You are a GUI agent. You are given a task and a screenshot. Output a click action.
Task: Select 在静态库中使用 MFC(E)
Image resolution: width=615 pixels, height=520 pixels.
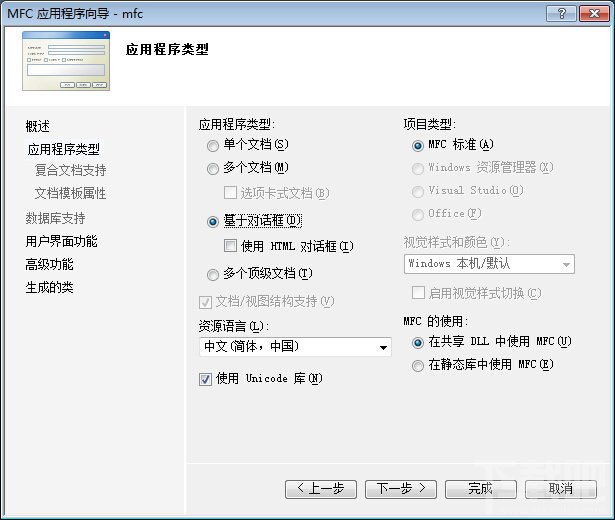tap(418, 365)
